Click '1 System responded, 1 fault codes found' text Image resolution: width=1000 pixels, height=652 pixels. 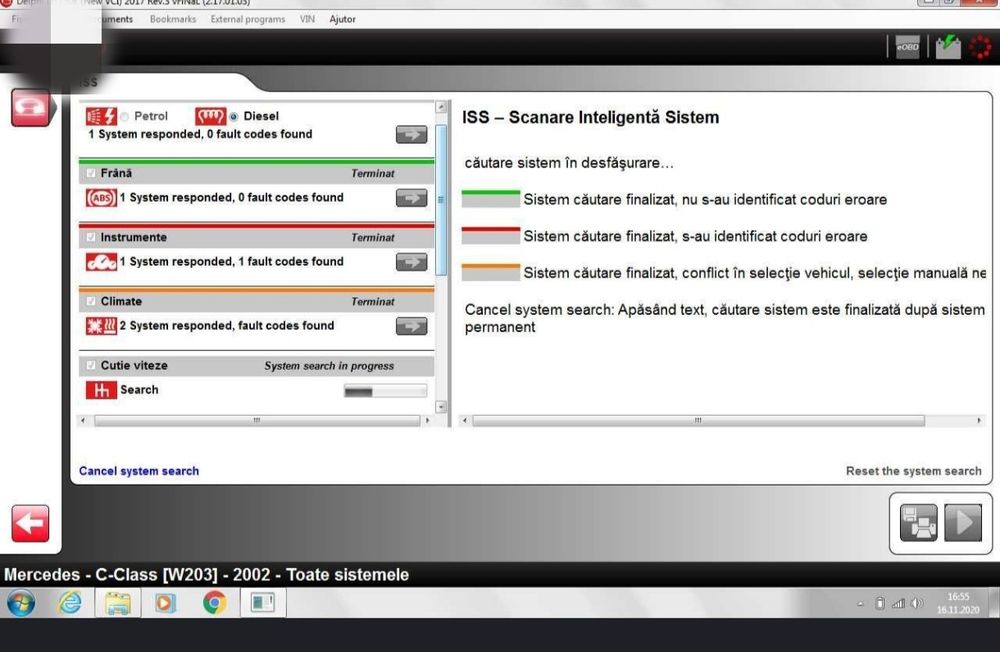[232, 262]
